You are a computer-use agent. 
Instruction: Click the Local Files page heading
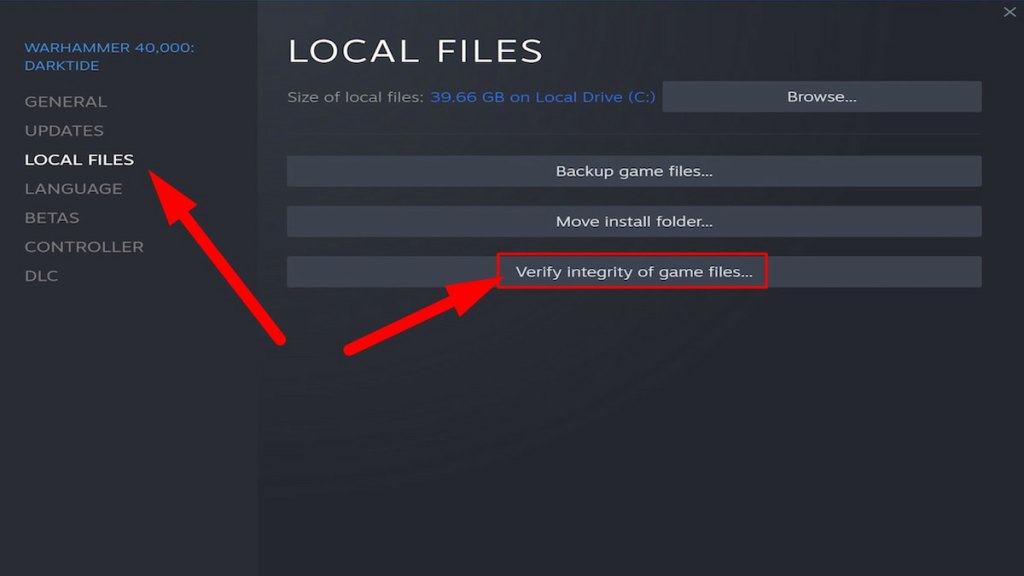[415, 51]
